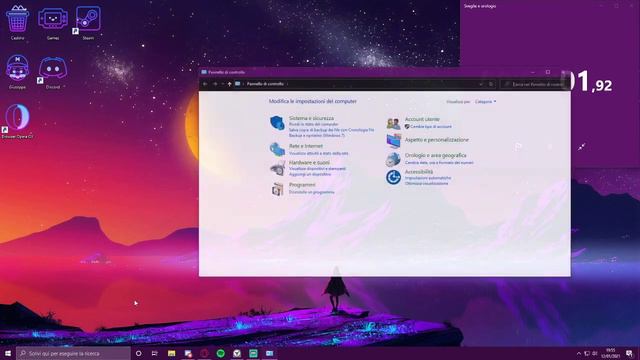Screen dimensions: 640x360
Task: Click Cambia data, ora o formato numeri
Action: (x=439, y=162)
